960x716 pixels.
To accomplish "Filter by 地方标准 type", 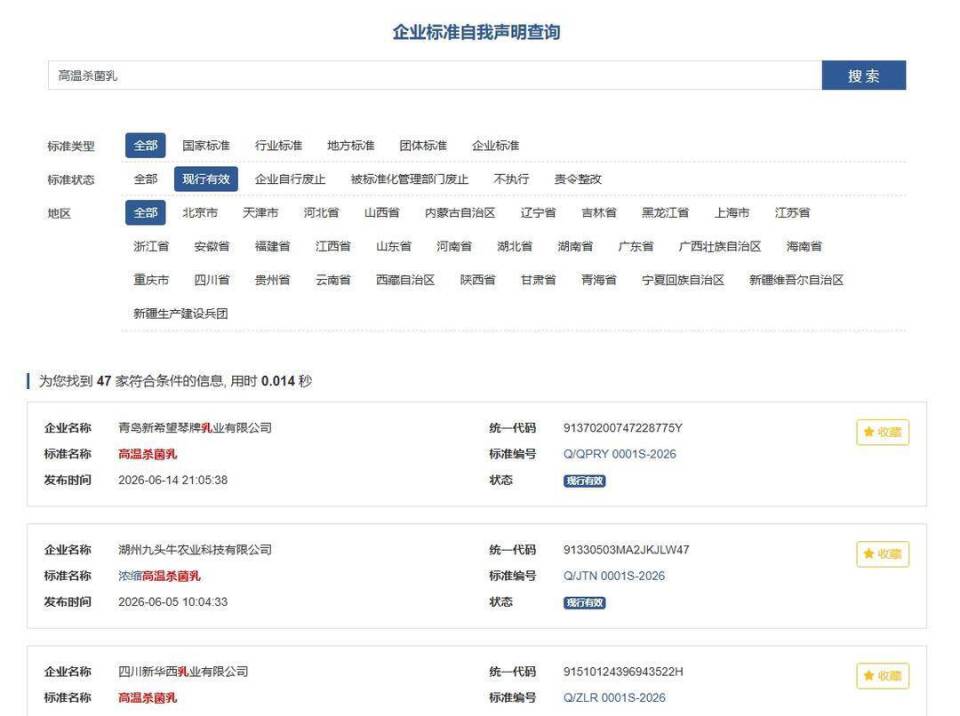I will pos(351,146).
